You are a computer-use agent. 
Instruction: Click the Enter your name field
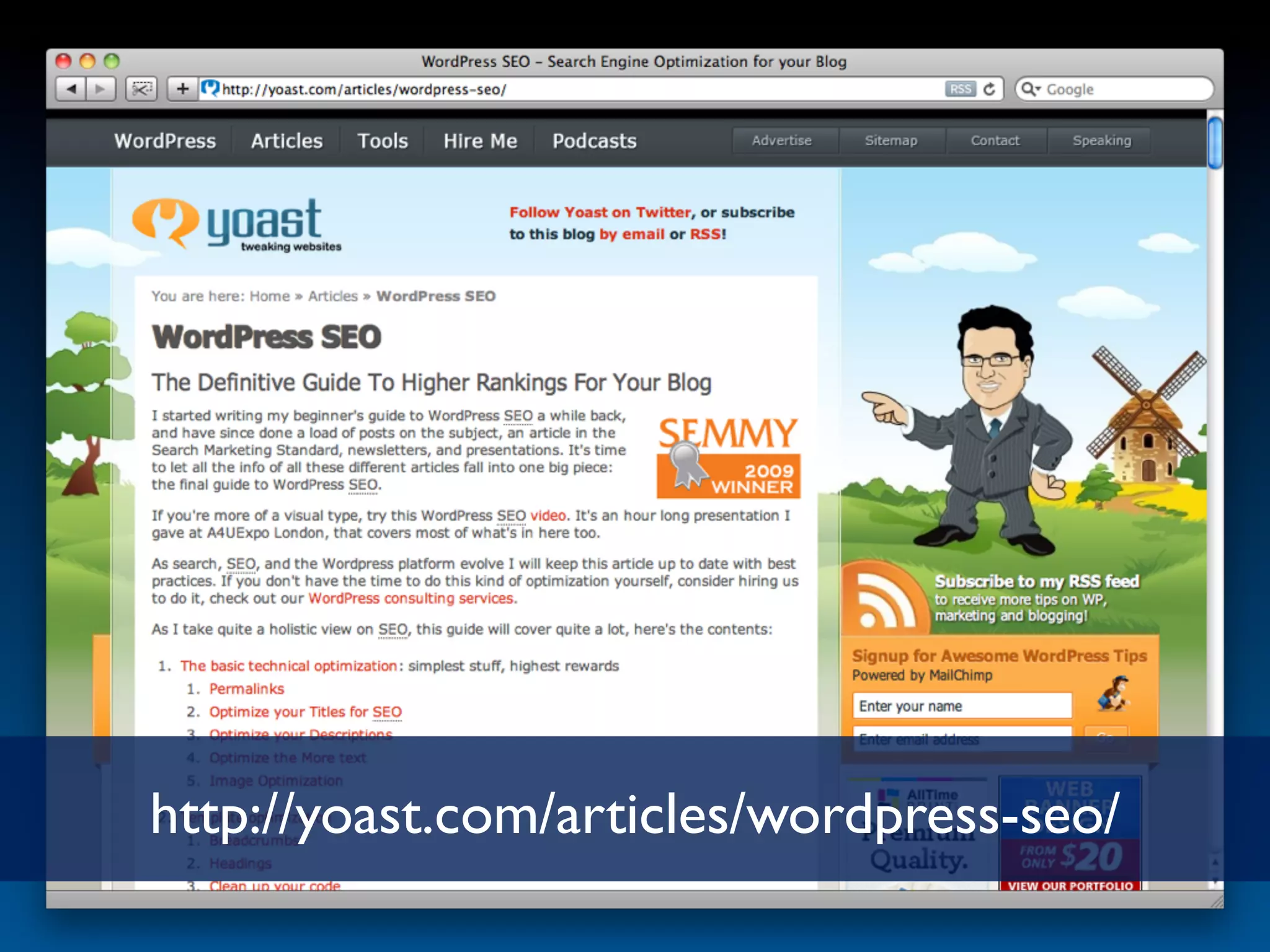tap(962, 706)
